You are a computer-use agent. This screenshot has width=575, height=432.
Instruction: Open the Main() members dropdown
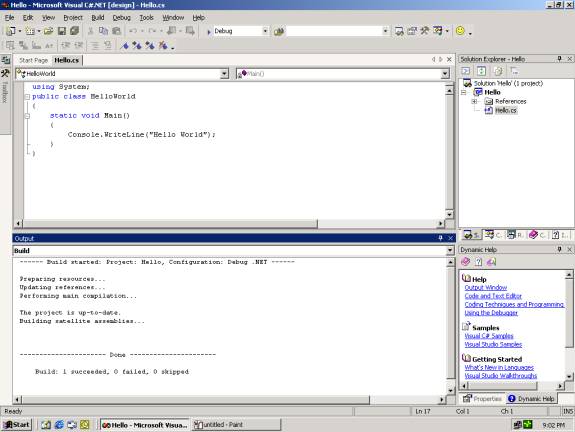[x=445, y=74]
